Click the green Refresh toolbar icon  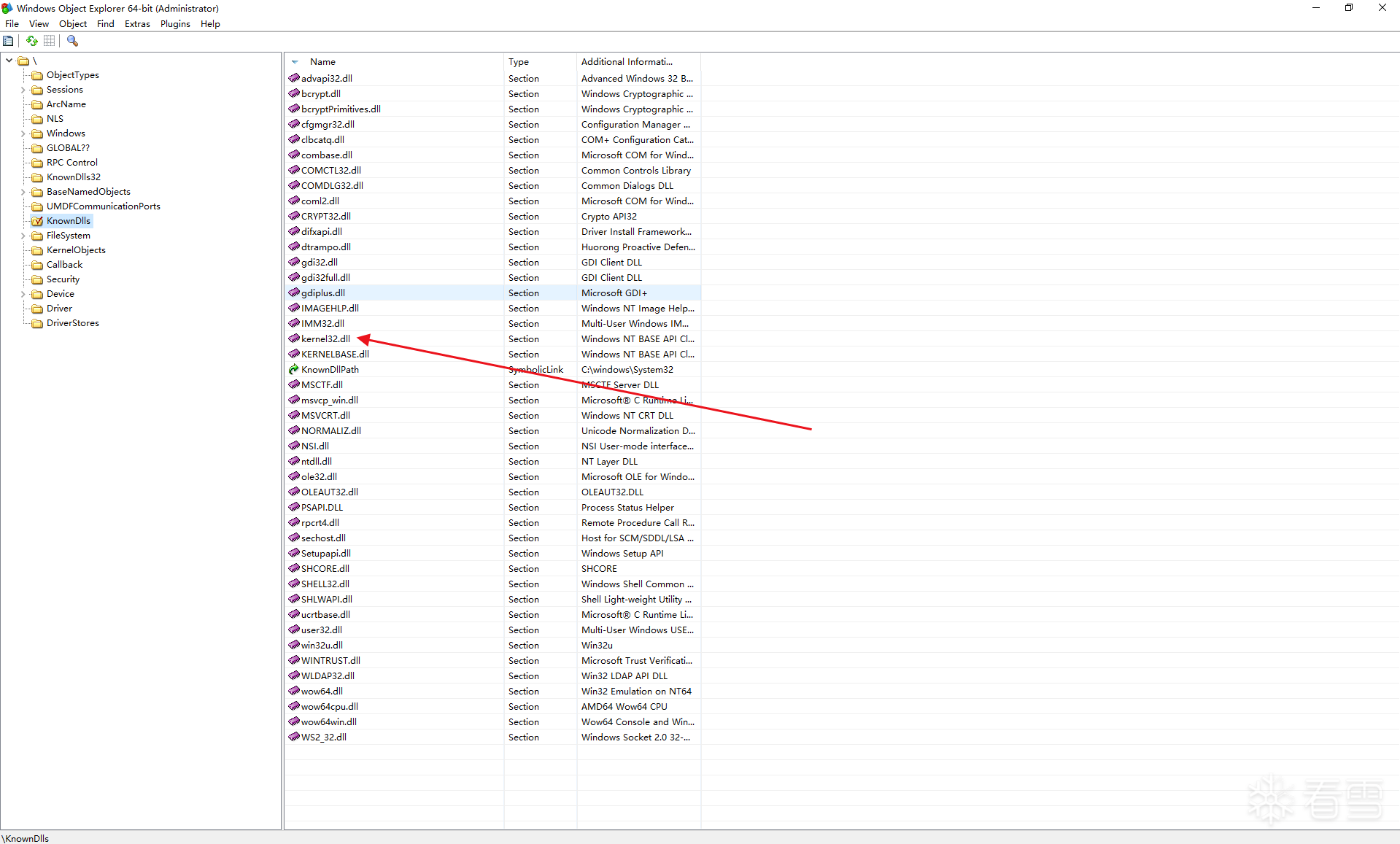[x=32, y=41]
